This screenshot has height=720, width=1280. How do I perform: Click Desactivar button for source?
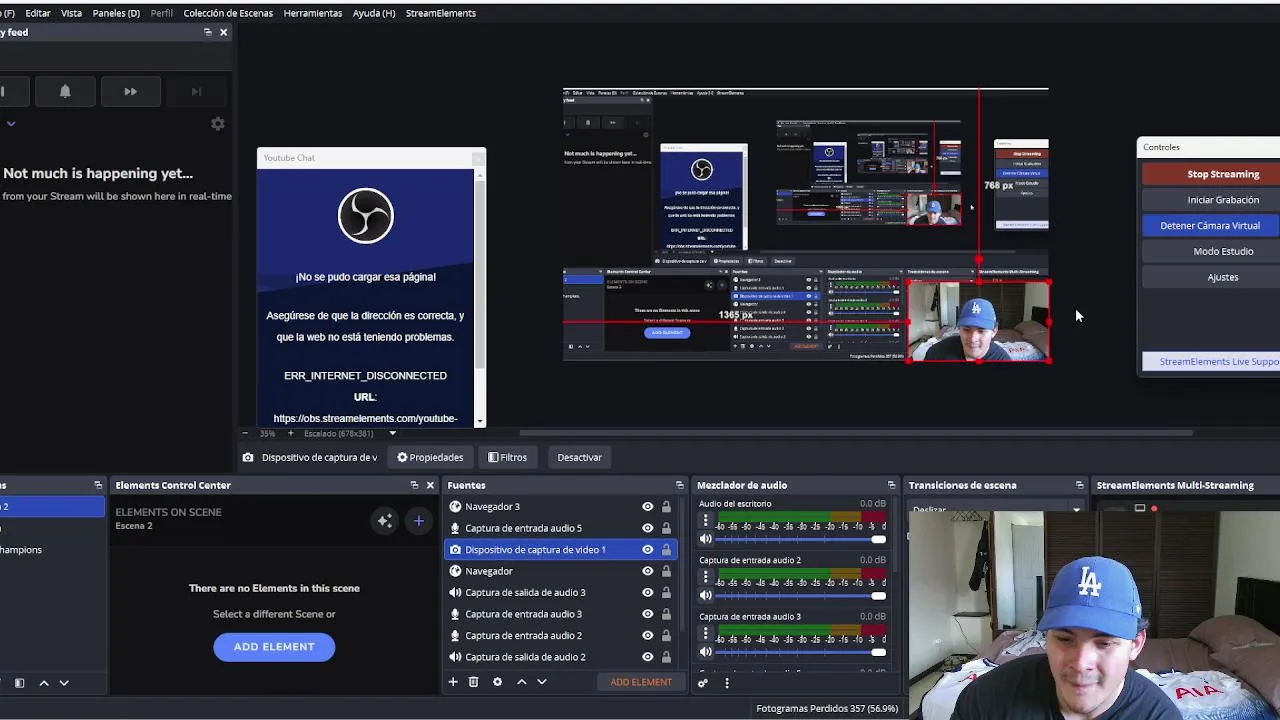(x=580, y=458)
